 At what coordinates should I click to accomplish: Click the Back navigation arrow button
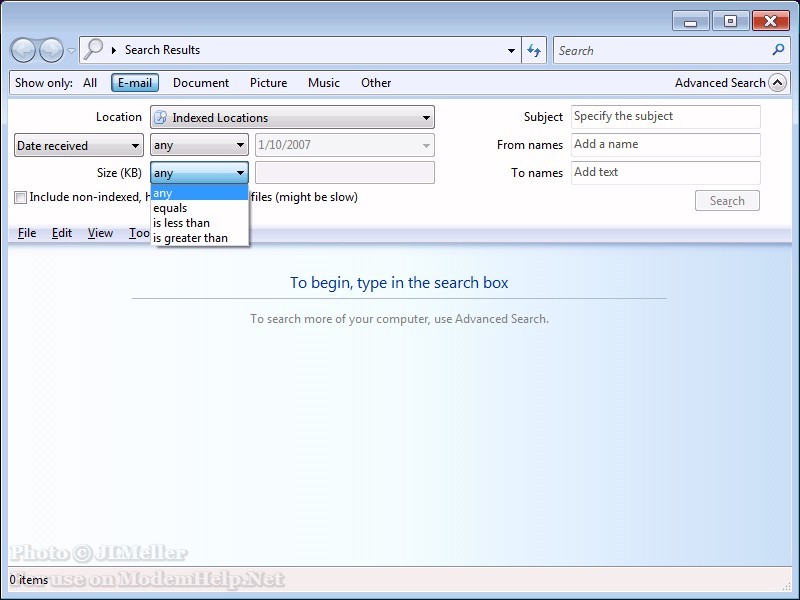pos(24,50)
